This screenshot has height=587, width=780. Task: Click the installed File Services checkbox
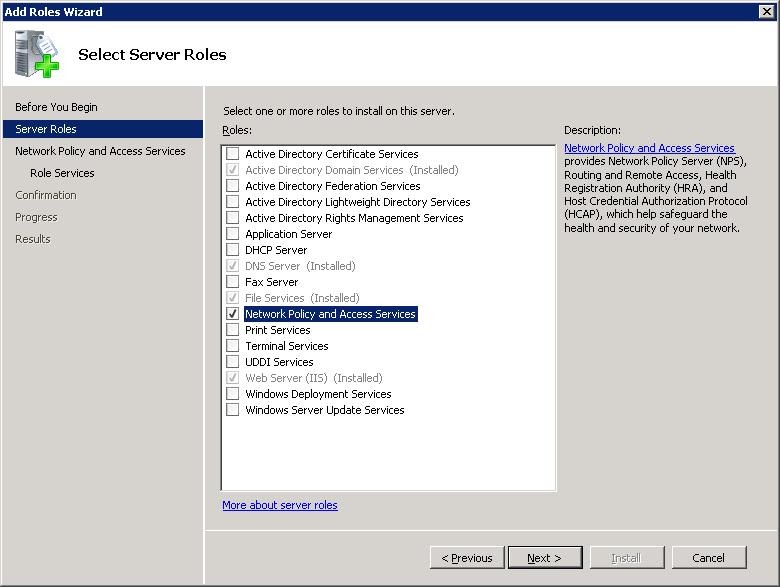232,297
